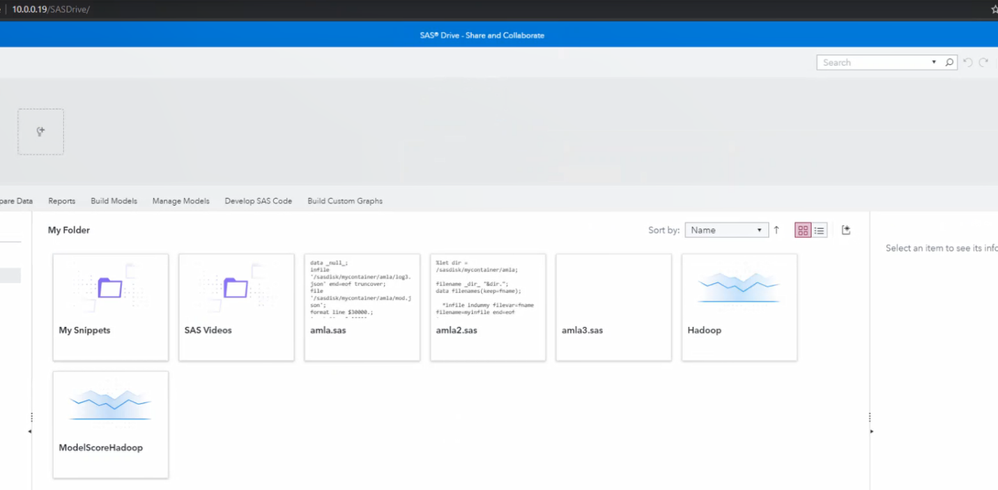Click the My Folder heading
Image resolution: width=998 pixels, height=490 pixels.
[x=69, y=230]
